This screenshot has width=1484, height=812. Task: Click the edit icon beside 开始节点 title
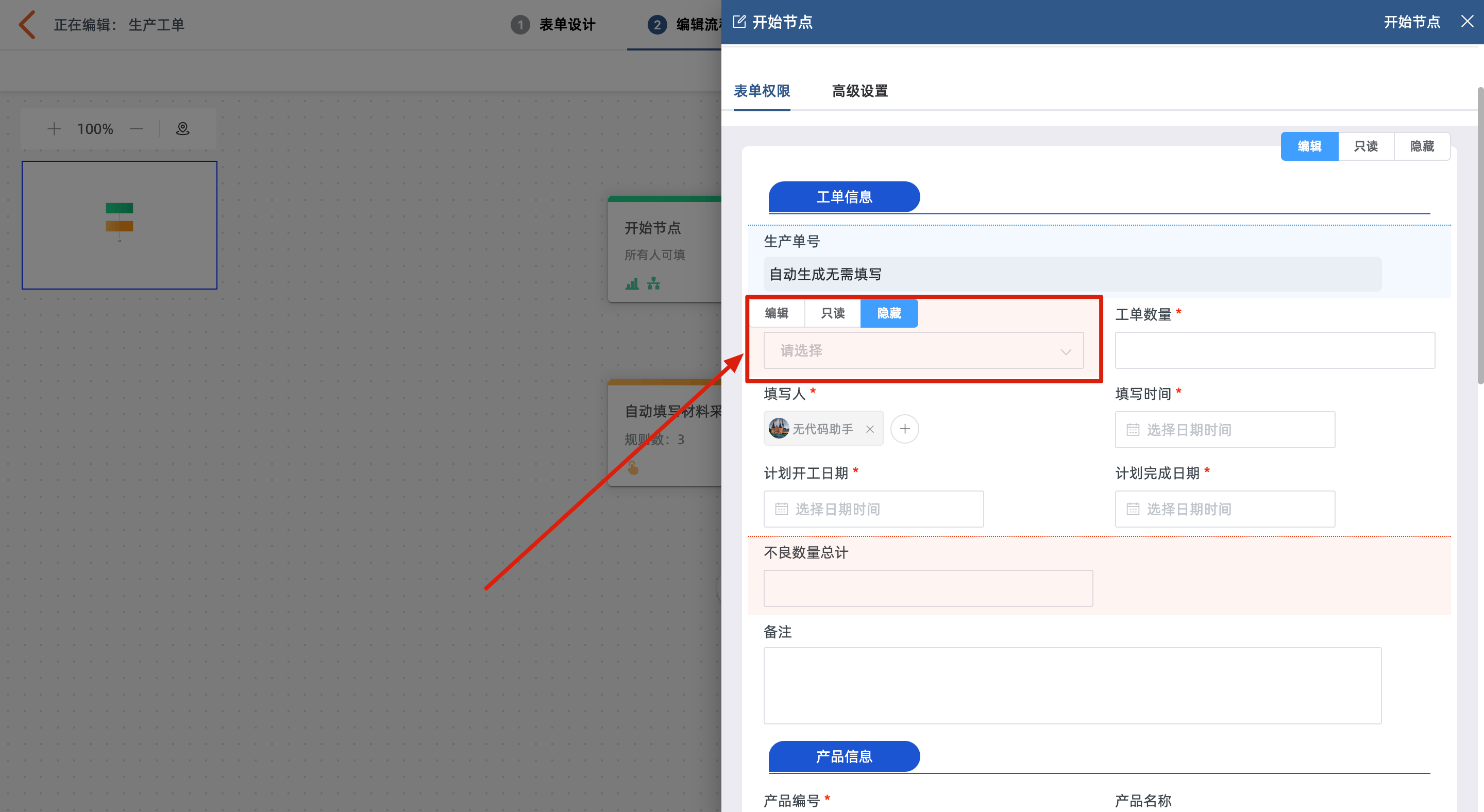(x=739, y=22)
